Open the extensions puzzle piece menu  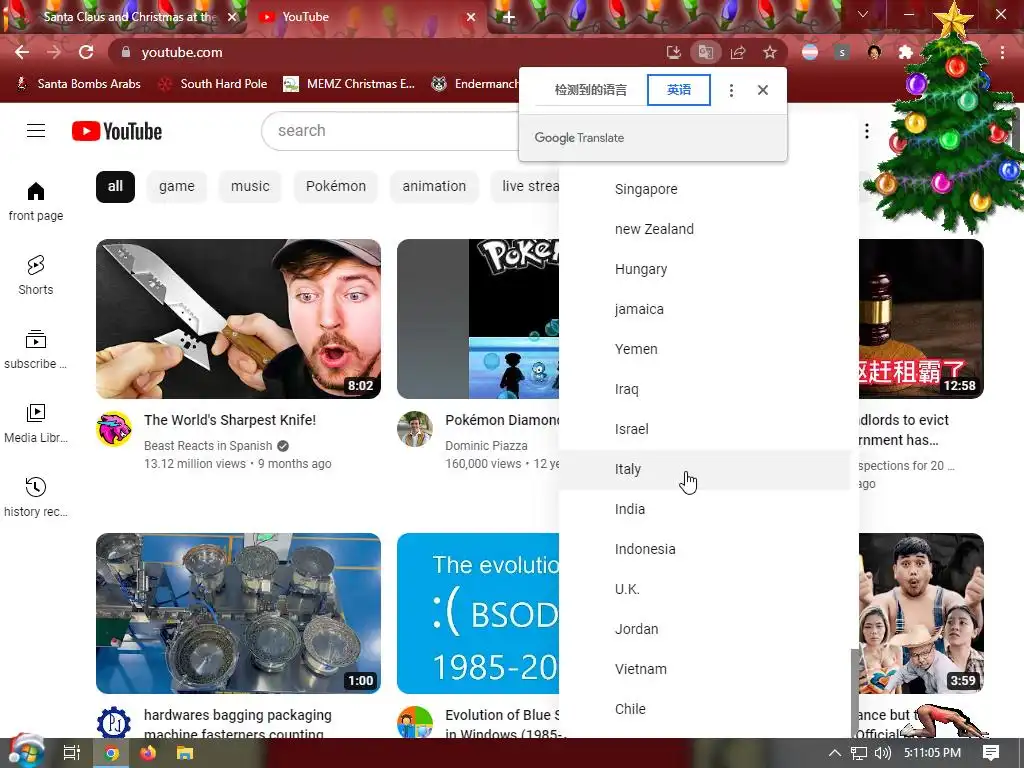pyautogui.click(x=906, y=52)
